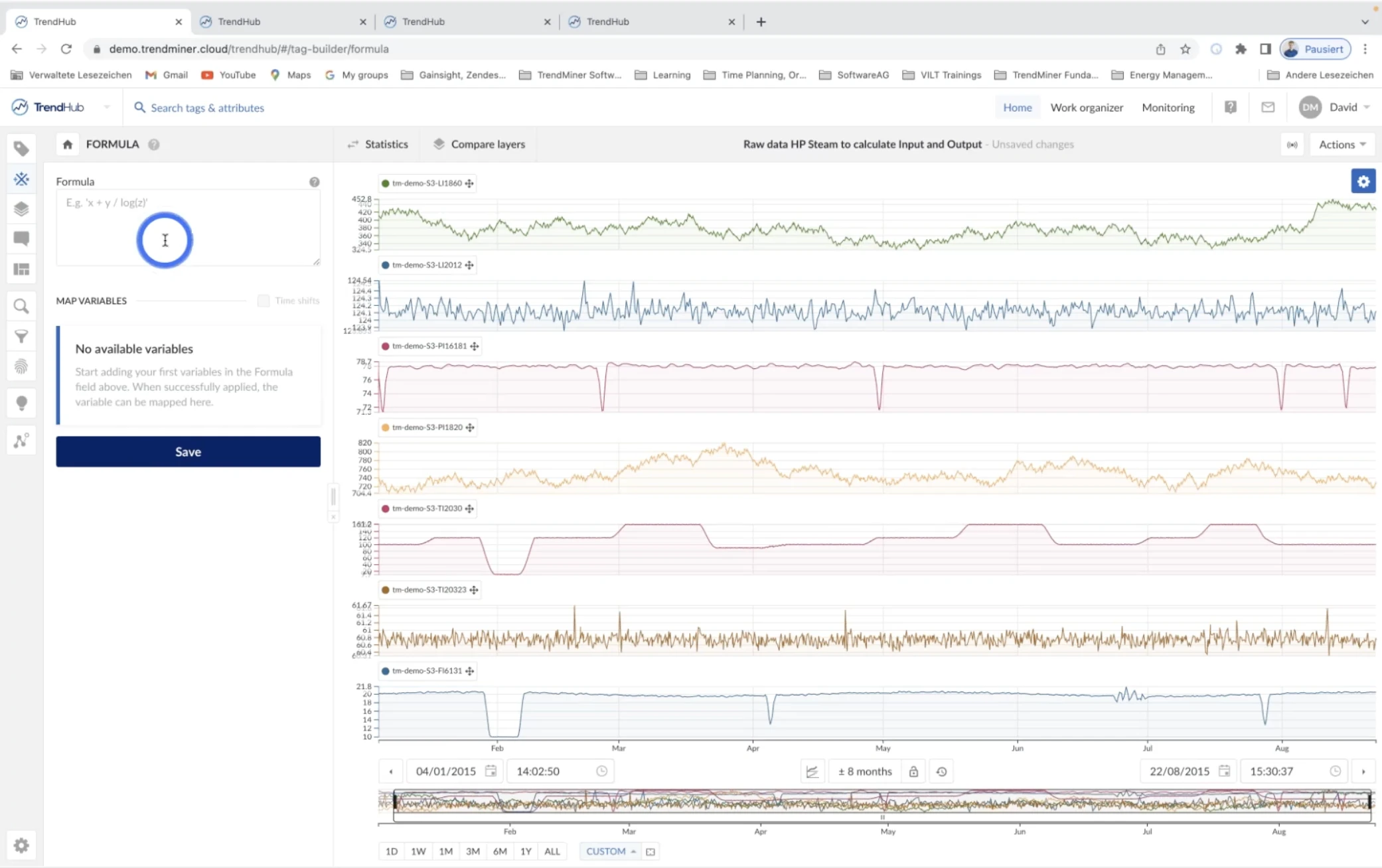
Task: Click the chart settings gear button
Action: pos(1363,181)
